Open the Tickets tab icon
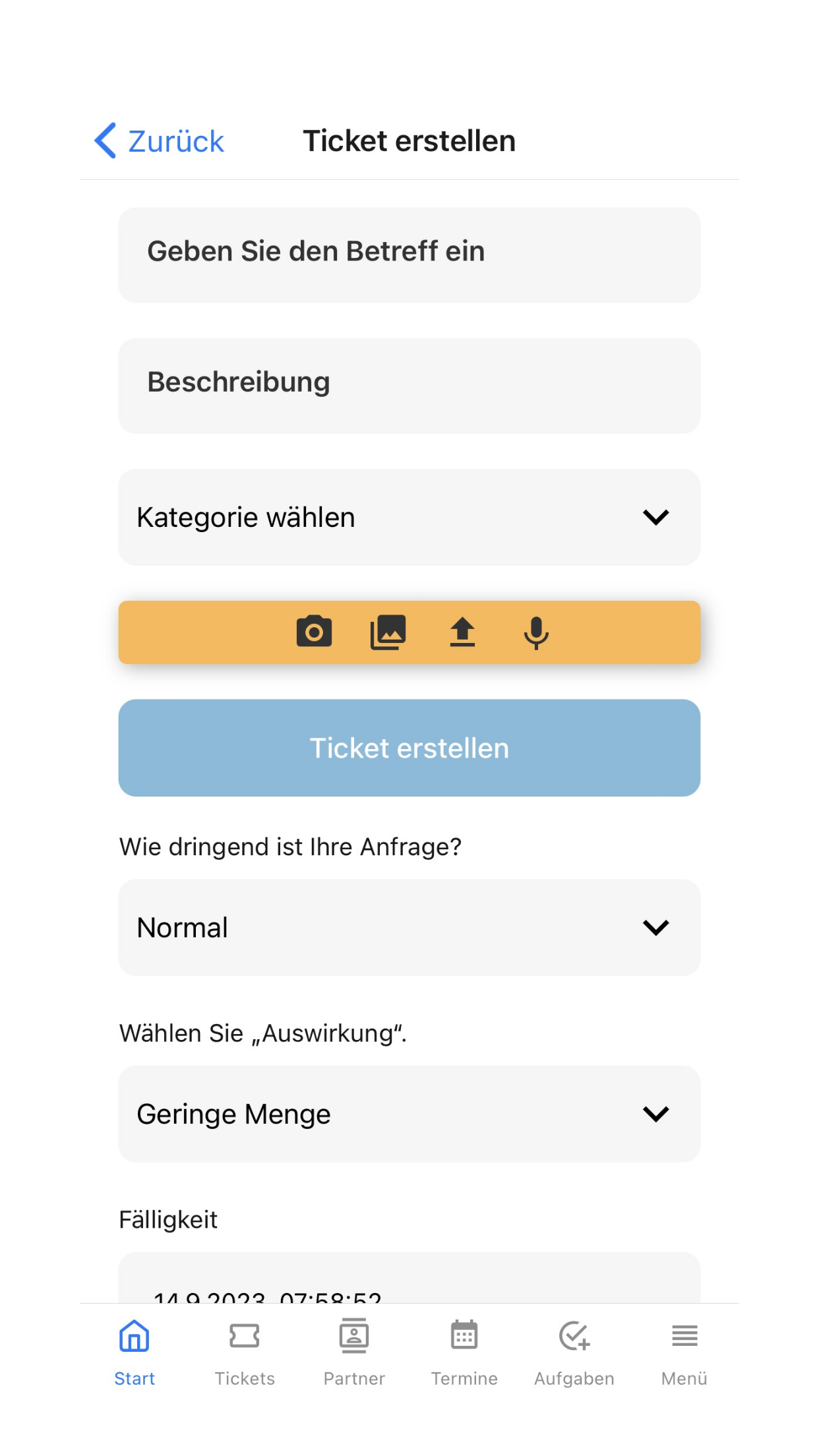Image resolution: width=819 pixels, height=1456 pixels. pyautogui.click(x=245, y=1336)
